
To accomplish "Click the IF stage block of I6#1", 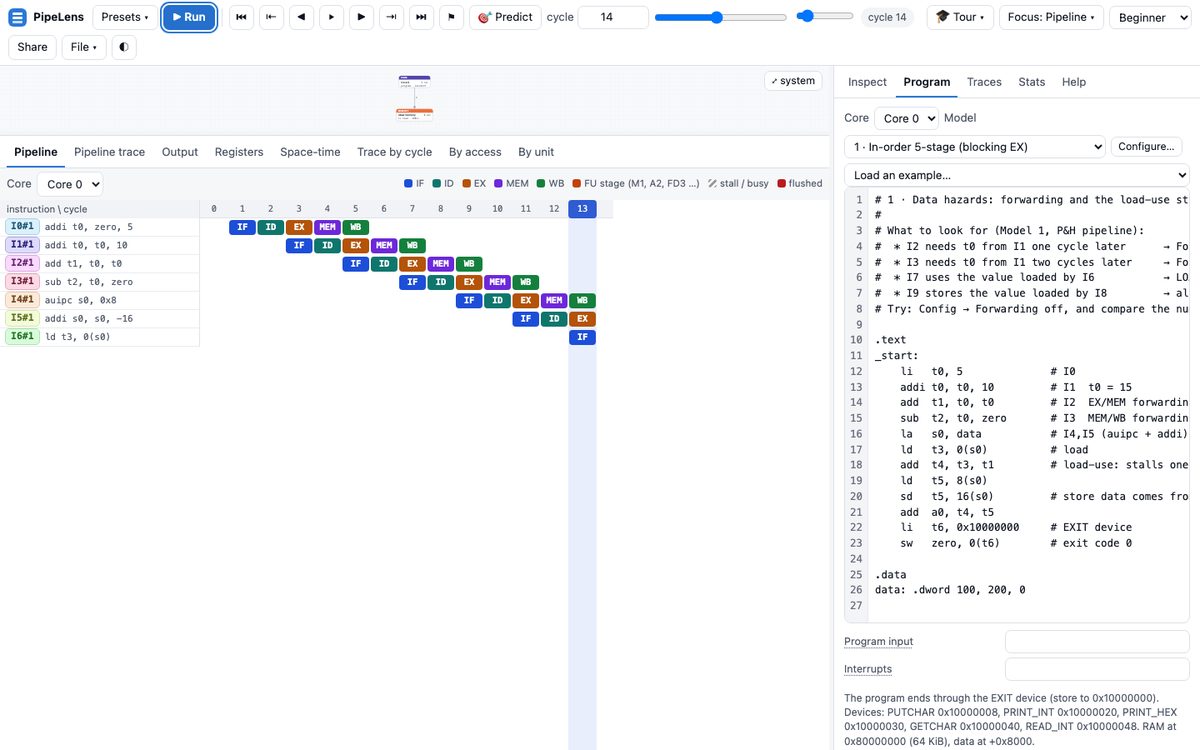I will click(582, 337).
